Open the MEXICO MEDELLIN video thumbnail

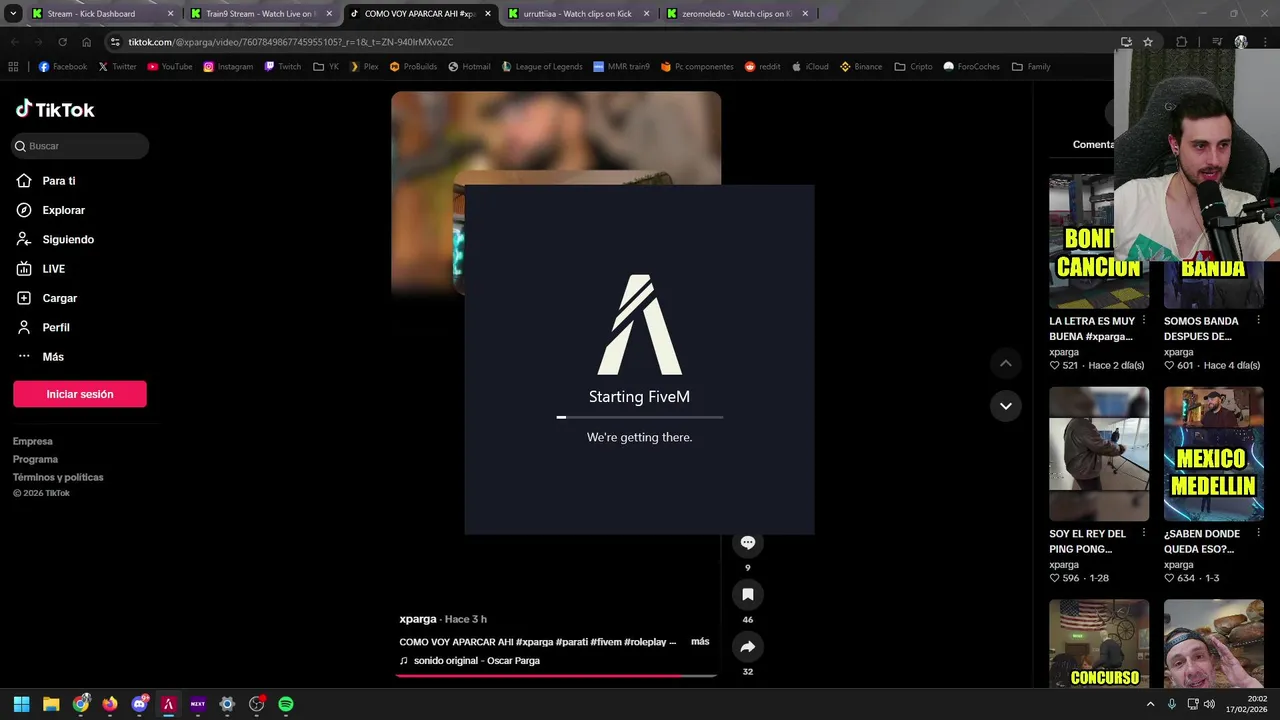click(1214, 454)
